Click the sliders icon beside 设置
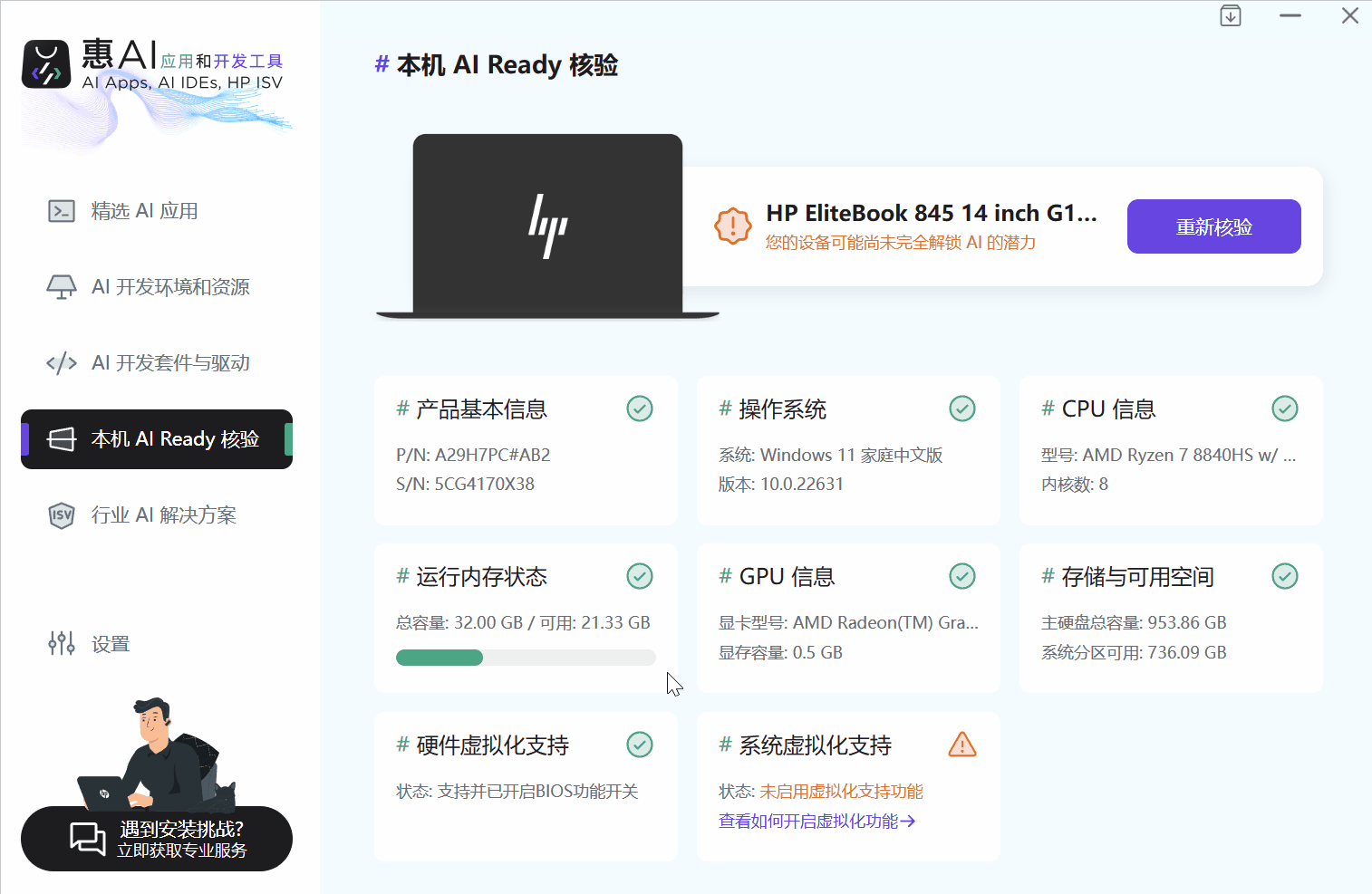The height and width of the screenshot is (894, 1372). [62, 644]
